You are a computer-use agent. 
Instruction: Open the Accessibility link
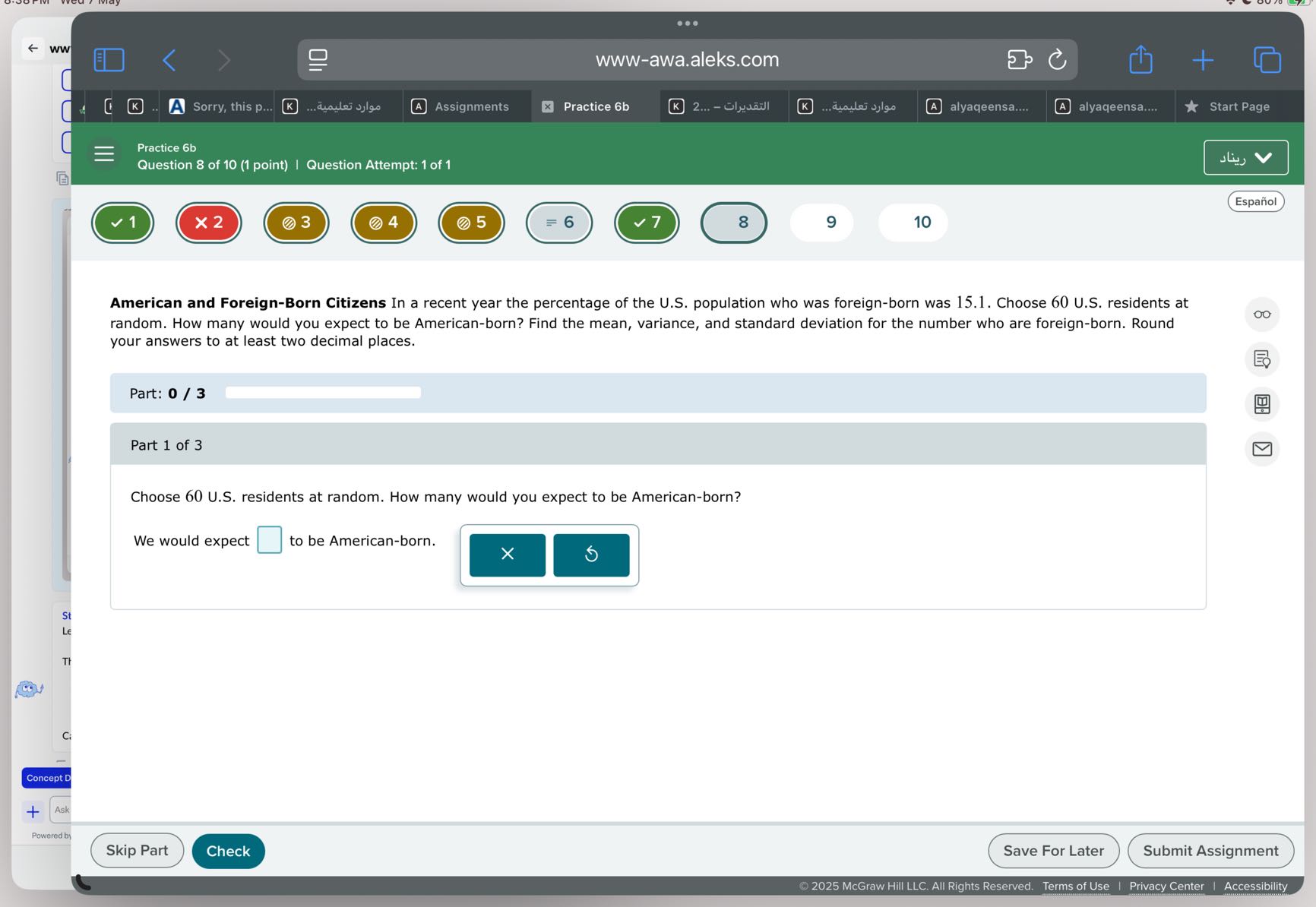1255,886
